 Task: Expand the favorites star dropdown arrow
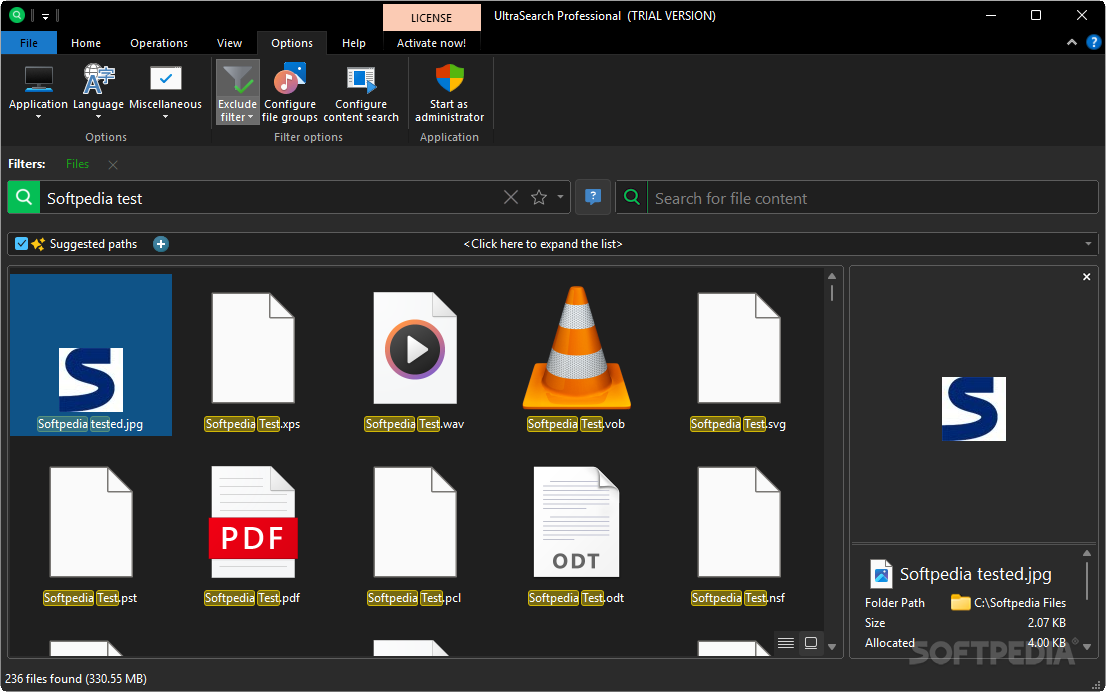pos(560,198)
